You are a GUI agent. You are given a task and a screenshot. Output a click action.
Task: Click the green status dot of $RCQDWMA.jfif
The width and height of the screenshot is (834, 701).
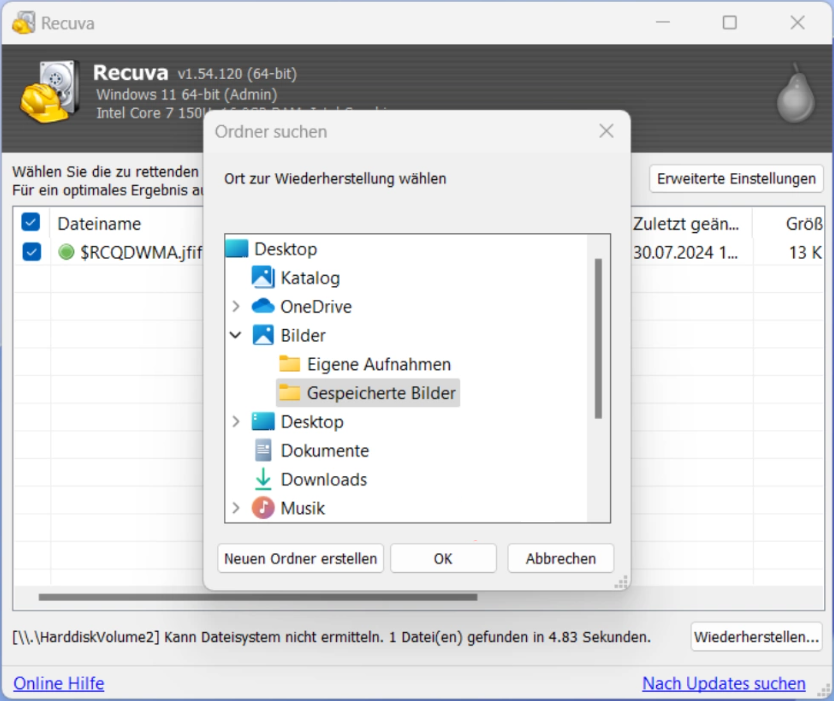[x=66, y=252]
